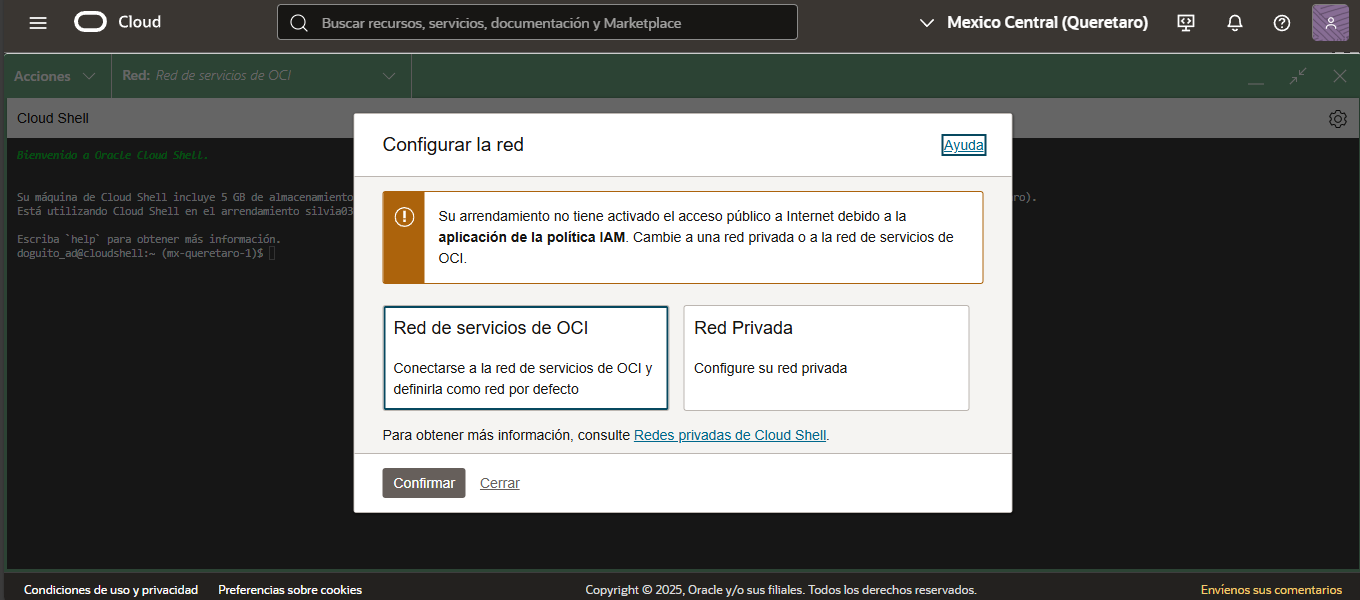Open Condiciones de uso y privacidad
Screen dimensions: 1360x600
110,589
